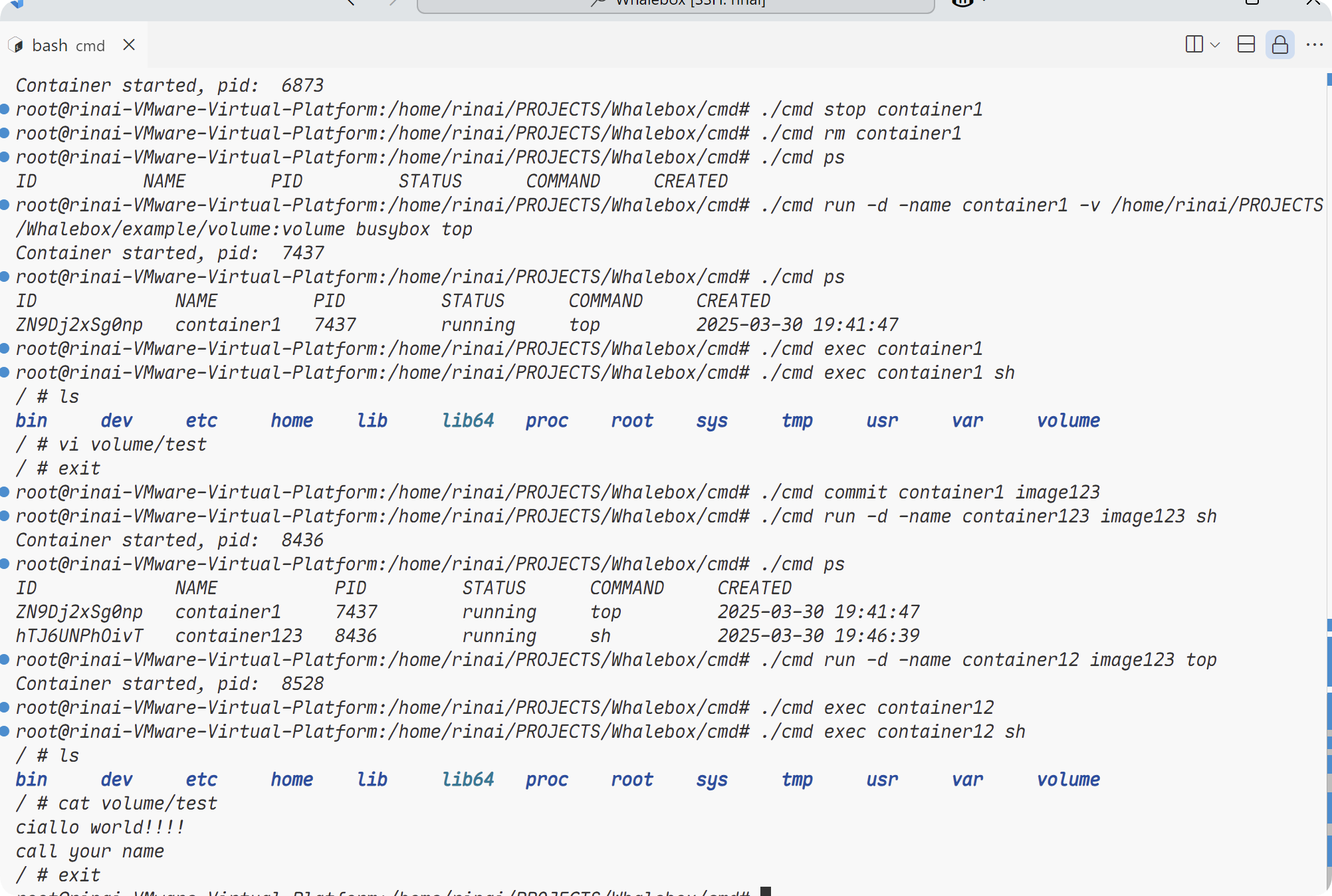Viewport: 1332px width, 896px height.
Task: Click the terminal's vertical scrollbar track
Action: (1328, 399)
